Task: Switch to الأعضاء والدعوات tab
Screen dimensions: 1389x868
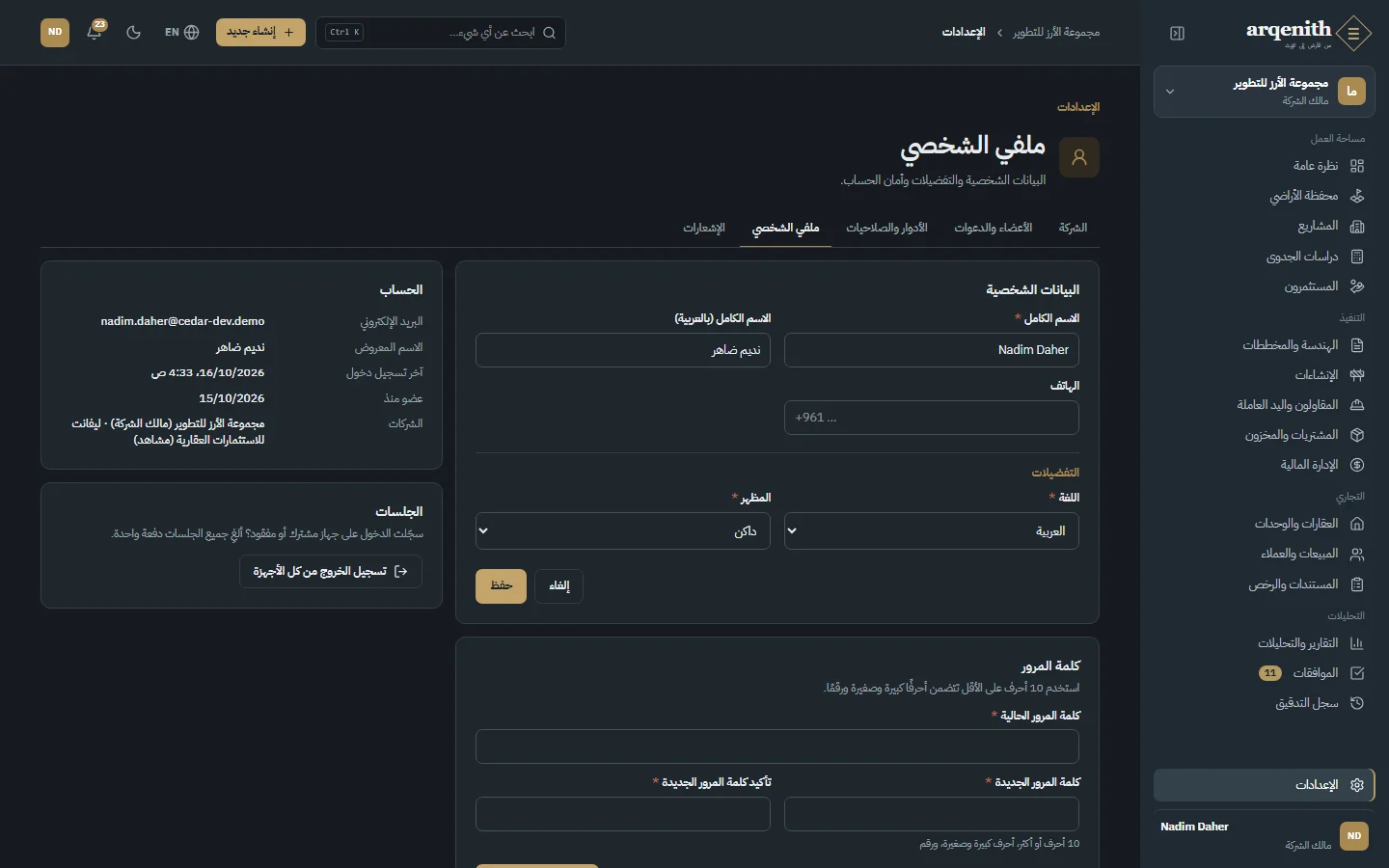Action: coord(994,228)
